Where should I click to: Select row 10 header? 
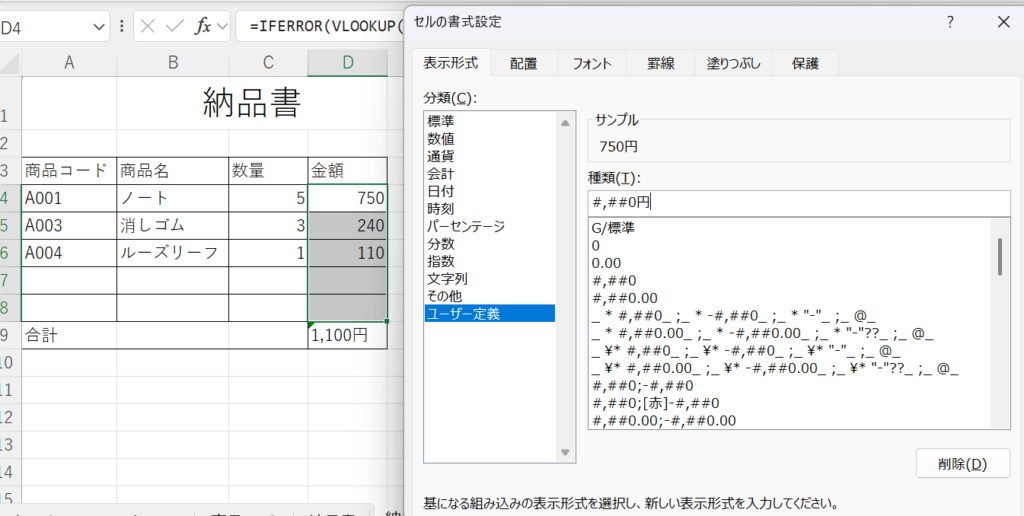coord(10,363)
